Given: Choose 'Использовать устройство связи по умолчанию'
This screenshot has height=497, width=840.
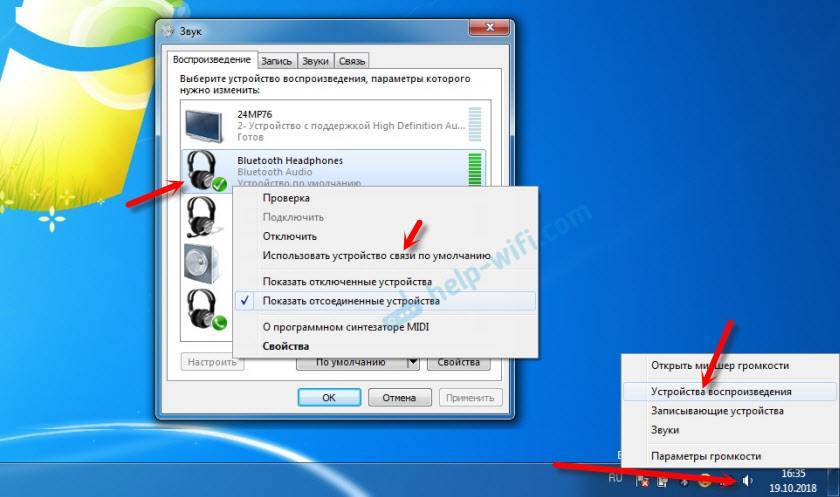Looking at the screenshot, I should 376,256.
